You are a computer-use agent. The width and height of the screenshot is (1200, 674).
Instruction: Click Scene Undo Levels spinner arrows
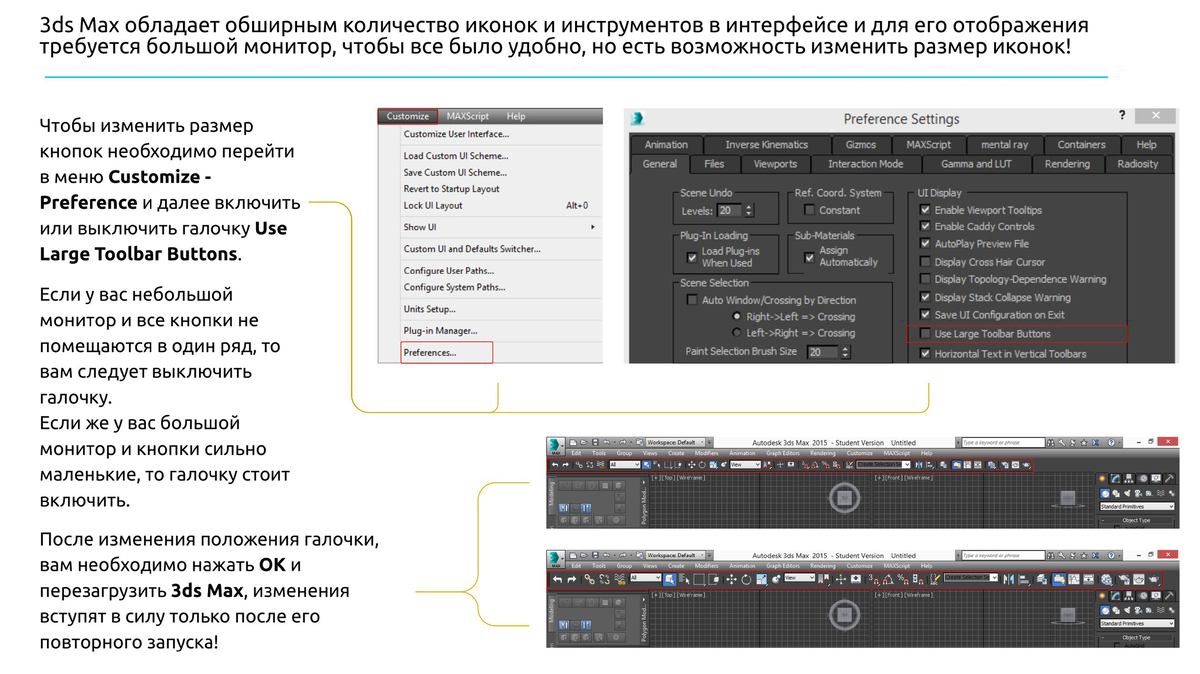[748, 211]
